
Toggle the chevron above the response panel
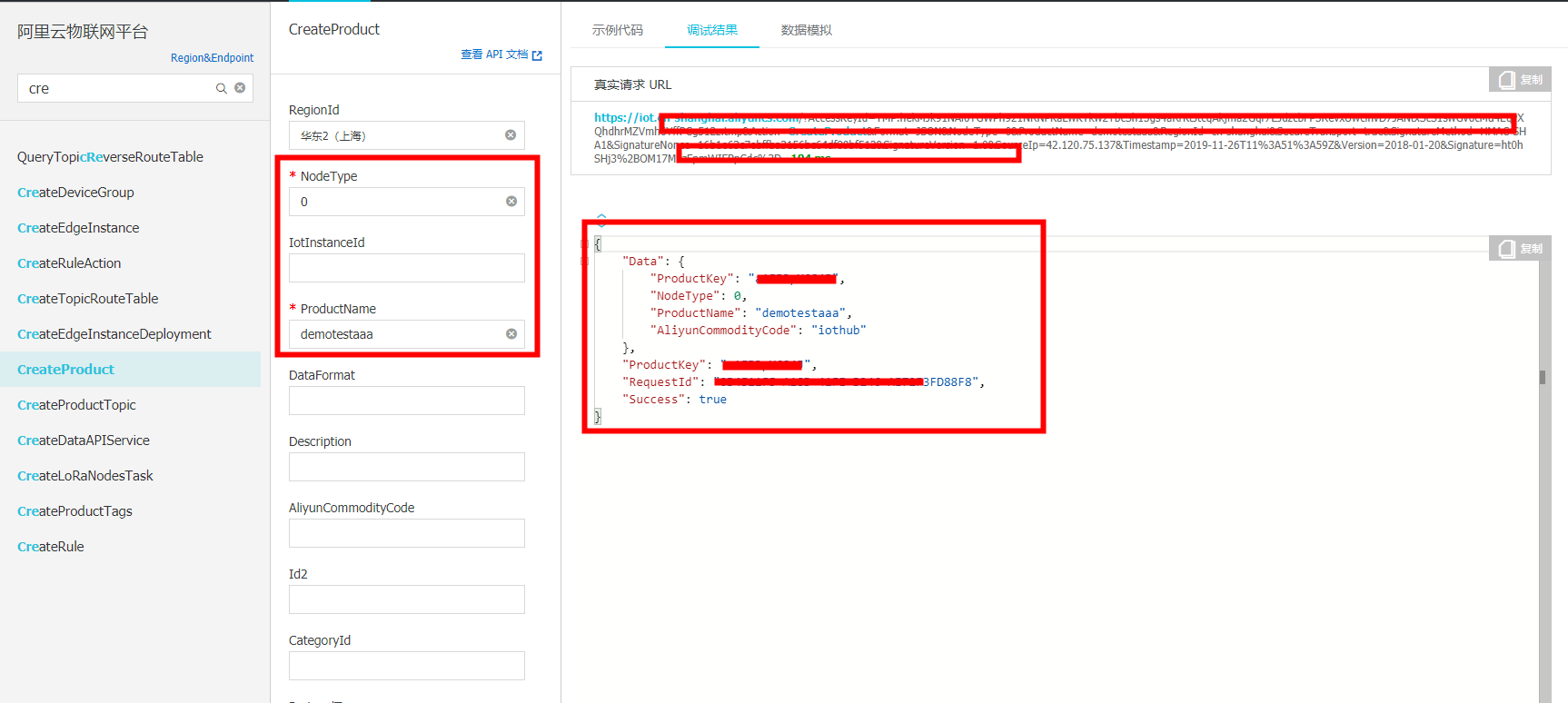point(601,219)
